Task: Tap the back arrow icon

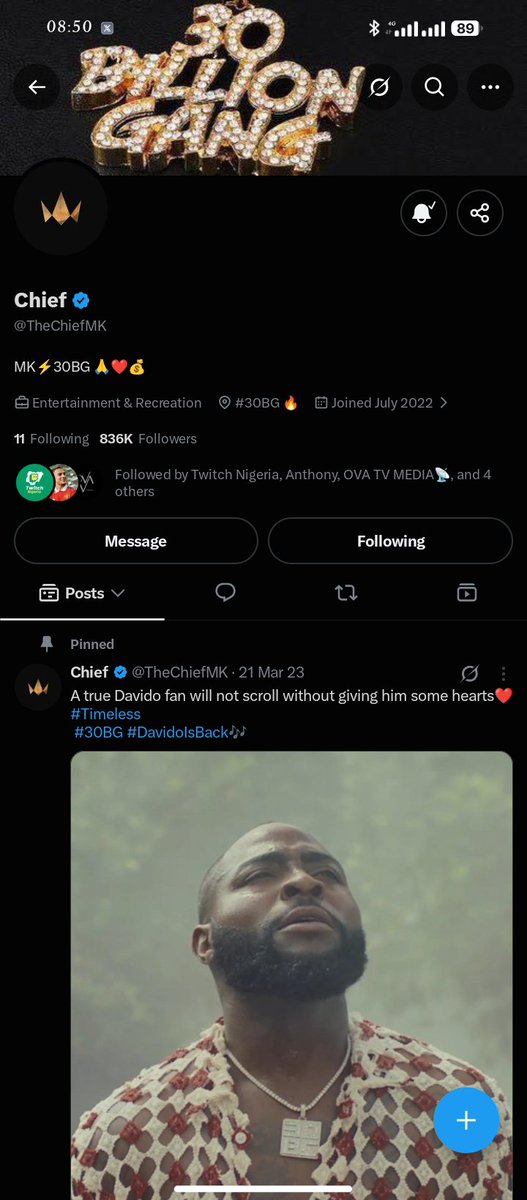Action: pos(37,88)
